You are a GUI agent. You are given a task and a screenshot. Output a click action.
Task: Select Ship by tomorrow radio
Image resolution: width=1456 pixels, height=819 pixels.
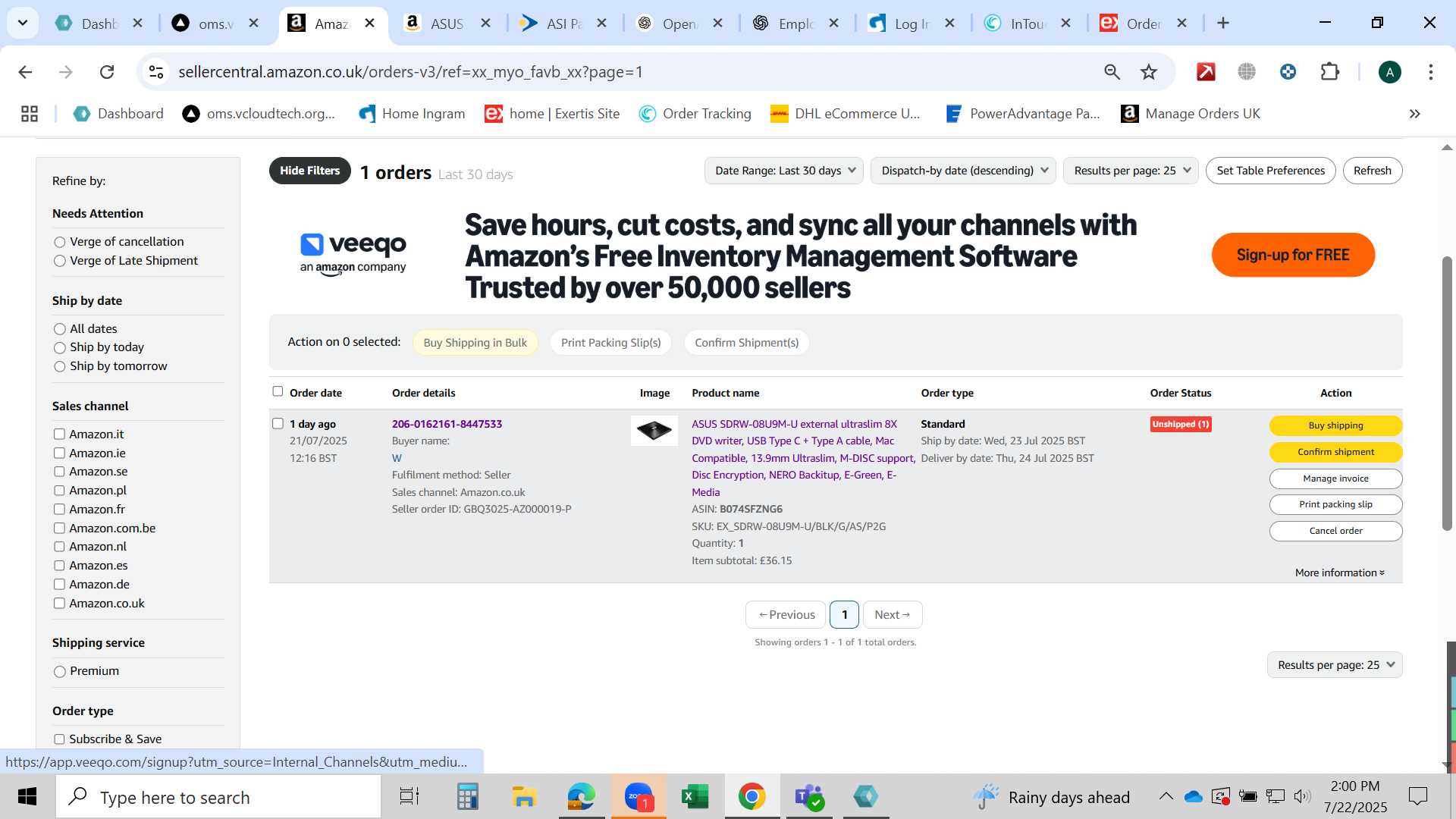[60, 366]
